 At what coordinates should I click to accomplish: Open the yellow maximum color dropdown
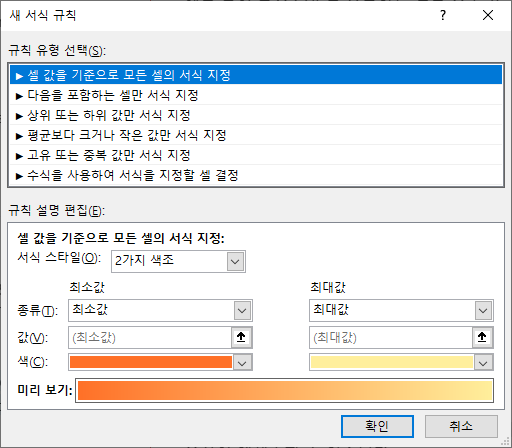[x=401, y=362]
